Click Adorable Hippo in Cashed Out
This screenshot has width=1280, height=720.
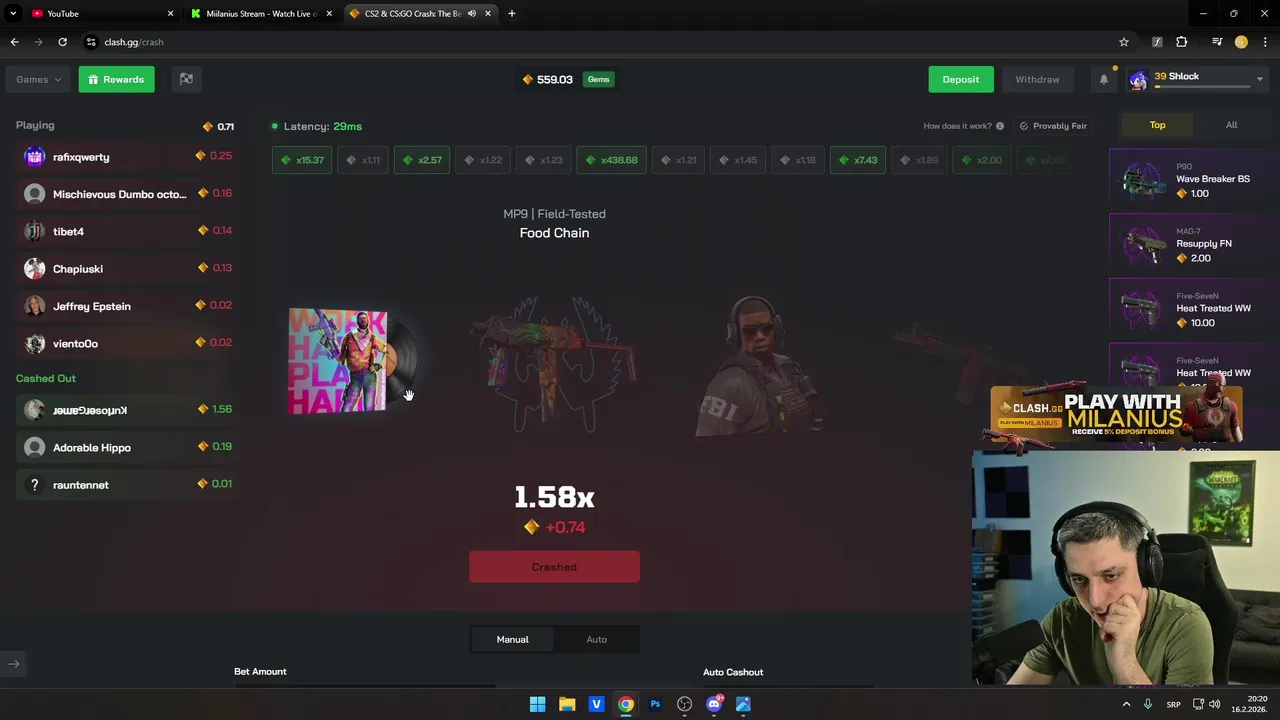[126, 447]
